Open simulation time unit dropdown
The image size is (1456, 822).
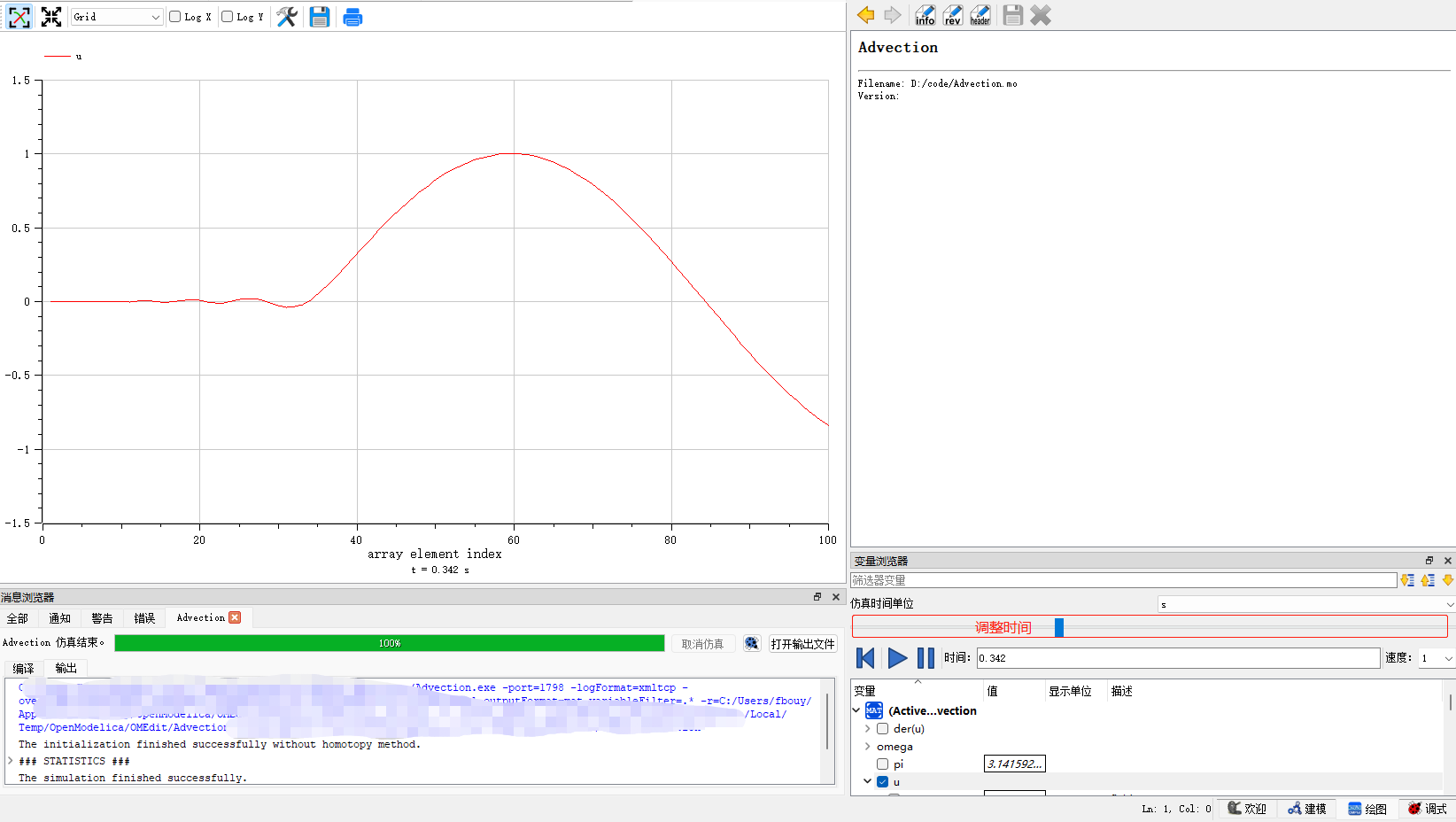[1306, 604]
